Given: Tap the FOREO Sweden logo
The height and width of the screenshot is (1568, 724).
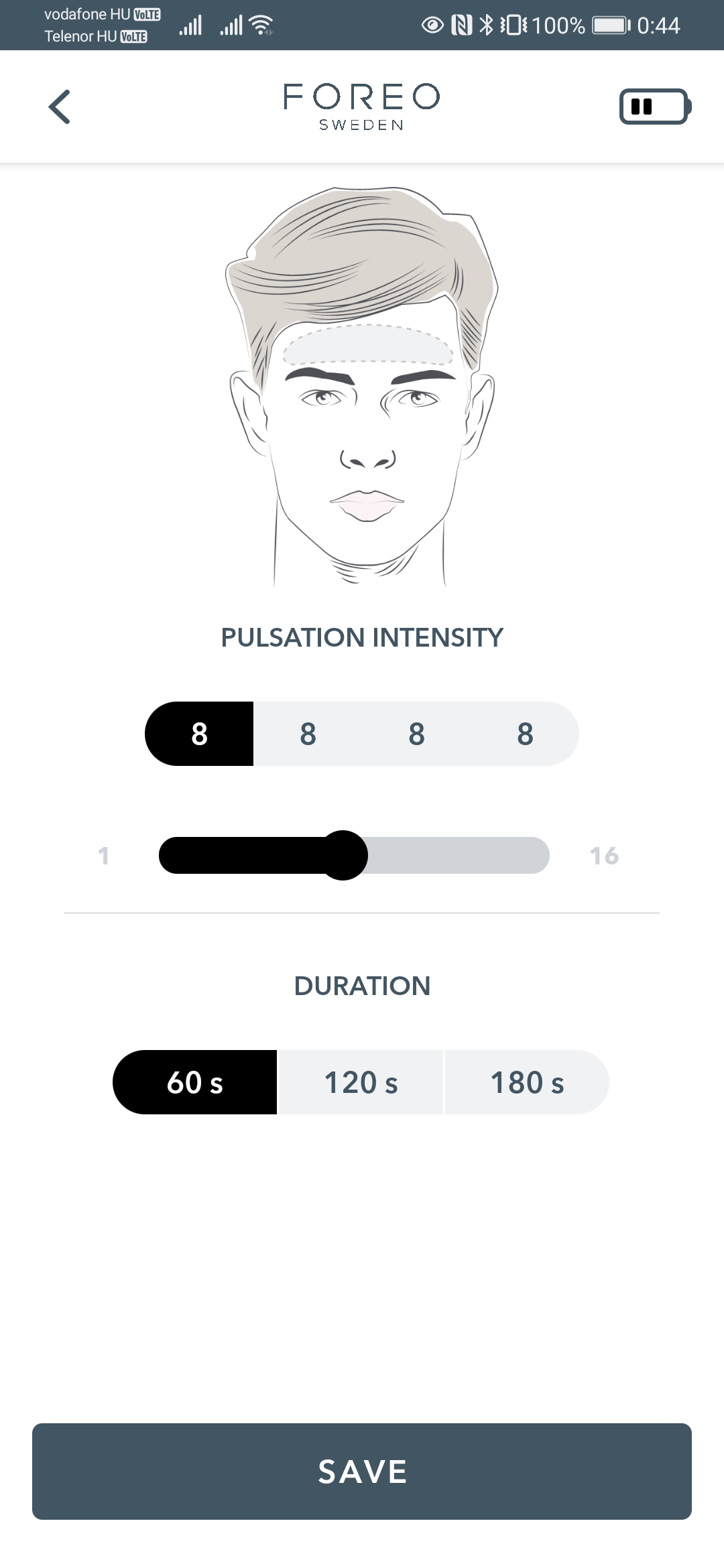Looking at the screenshot, I should (x=361, y=107).
